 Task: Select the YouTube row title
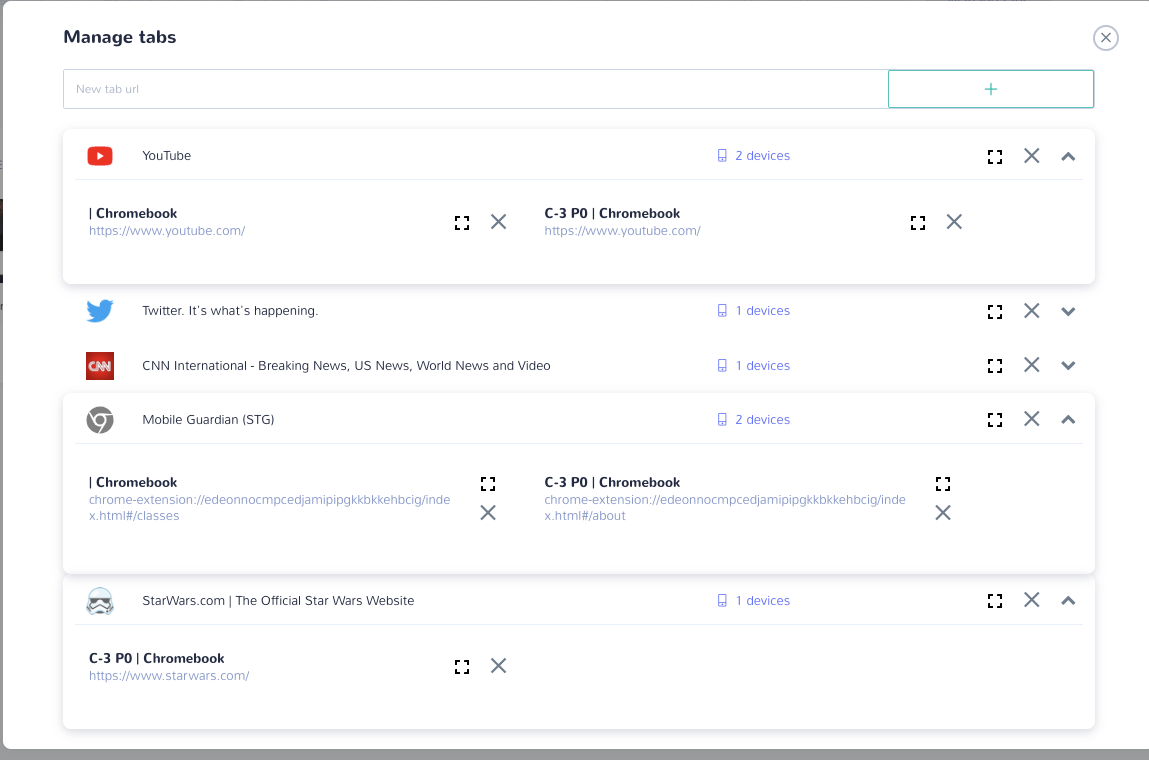coord(166,155)
